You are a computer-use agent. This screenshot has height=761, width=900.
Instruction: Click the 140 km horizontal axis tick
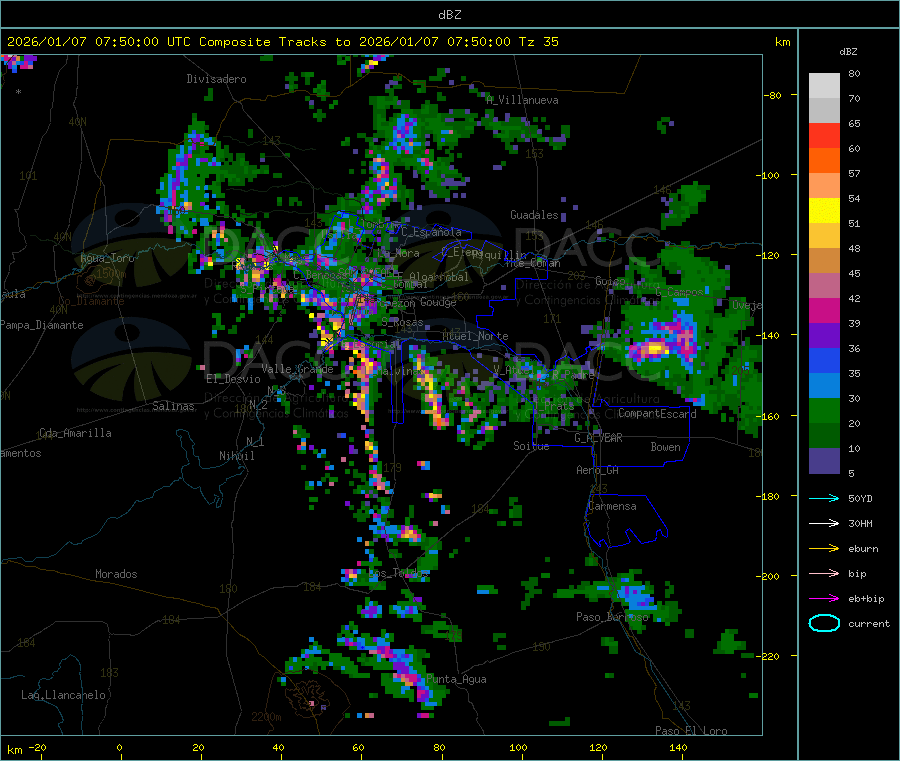coord(678,748)
